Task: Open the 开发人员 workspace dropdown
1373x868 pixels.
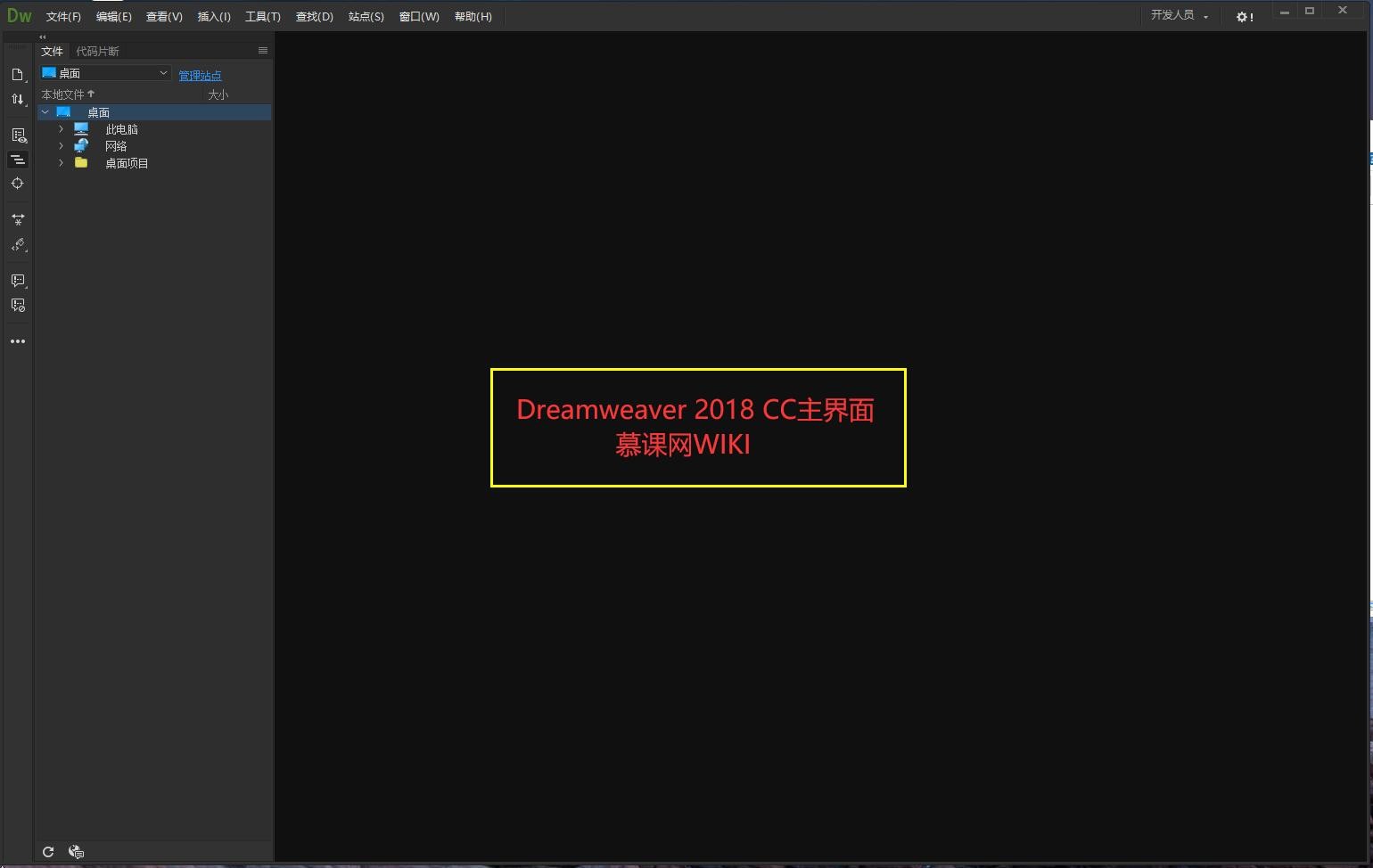Action: pyautogui.click(x=1180, y=15)
